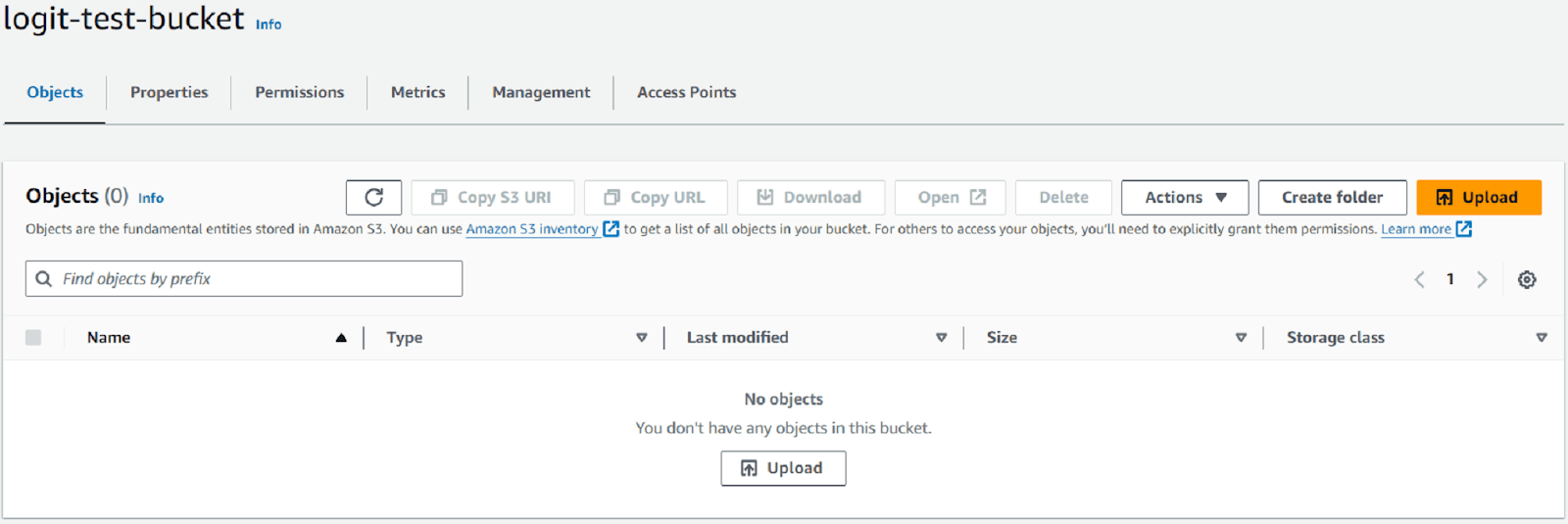1568x524 pixels.
Task: Open the preferences gear icon
Action: (1527, 279)
